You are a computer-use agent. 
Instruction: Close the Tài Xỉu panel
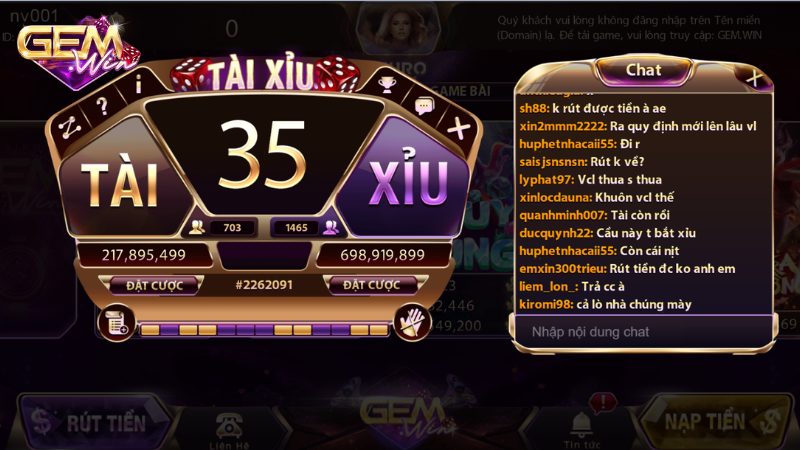(459, 128)
